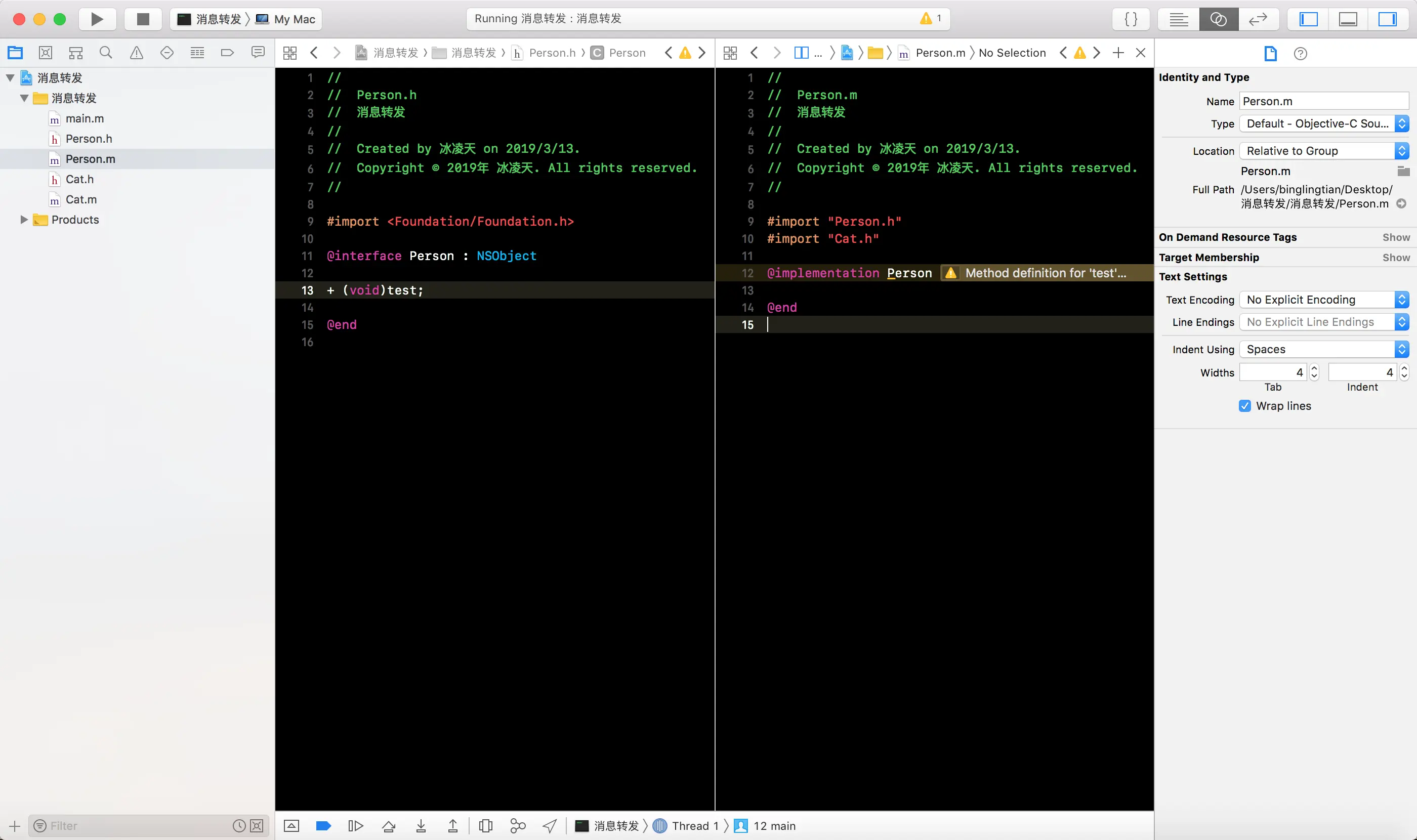The width and height of the screenshot is (1417, 840).
Task: Hide the left Navigator panel
Action: coord(1308,19)
